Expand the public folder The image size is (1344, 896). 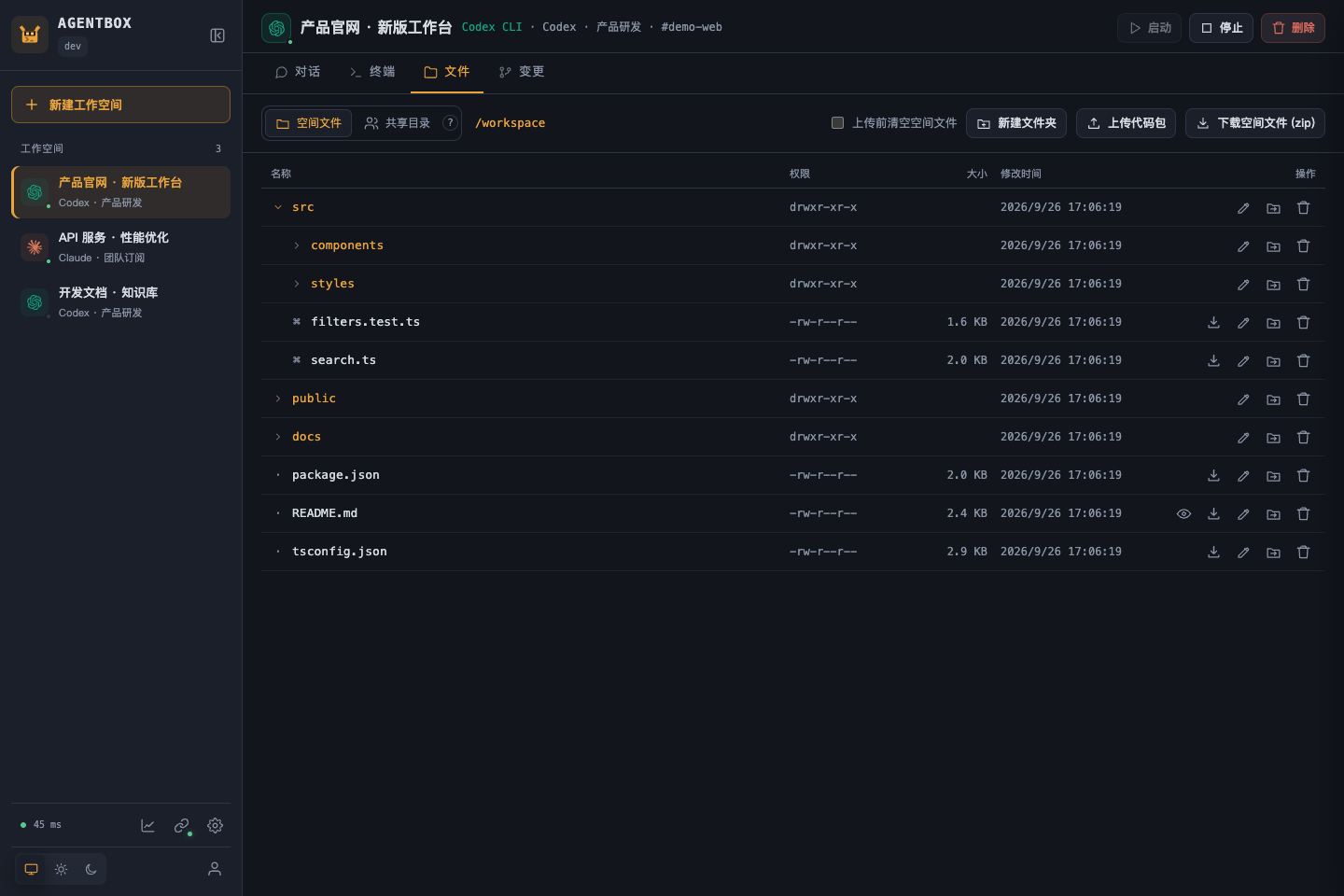pyautogui.click(x=278, y=399)
